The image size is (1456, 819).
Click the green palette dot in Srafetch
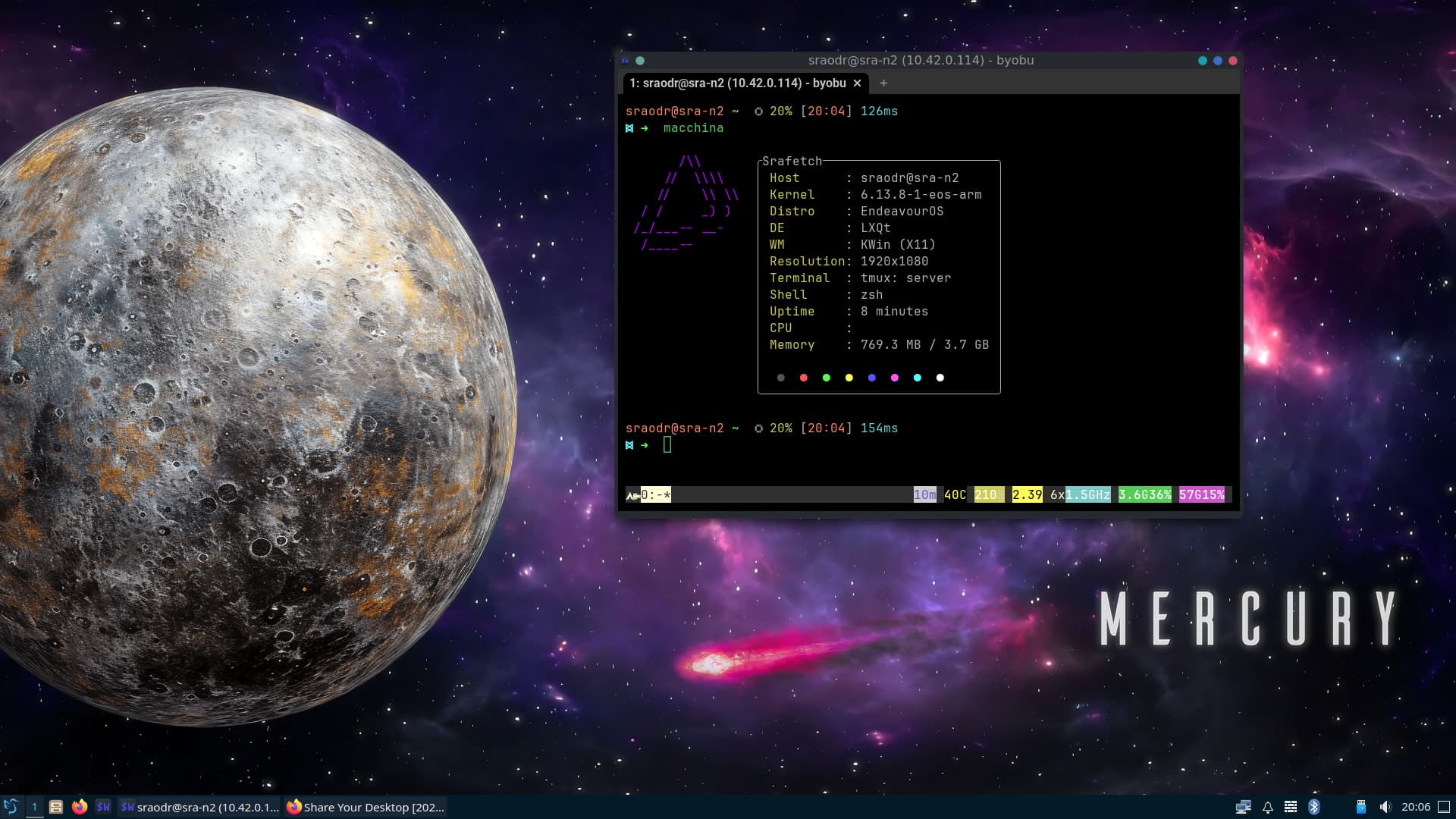click(x=826, y=378)
